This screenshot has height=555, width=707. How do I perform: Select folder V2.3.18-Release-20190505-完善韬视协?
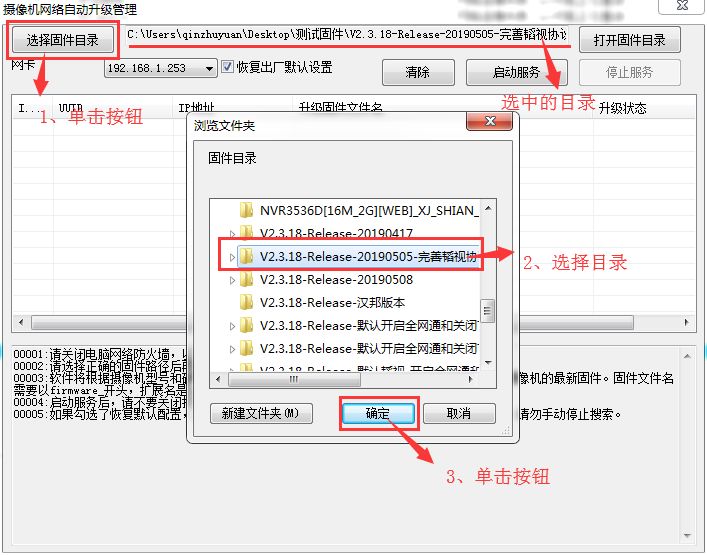[368, 257]
